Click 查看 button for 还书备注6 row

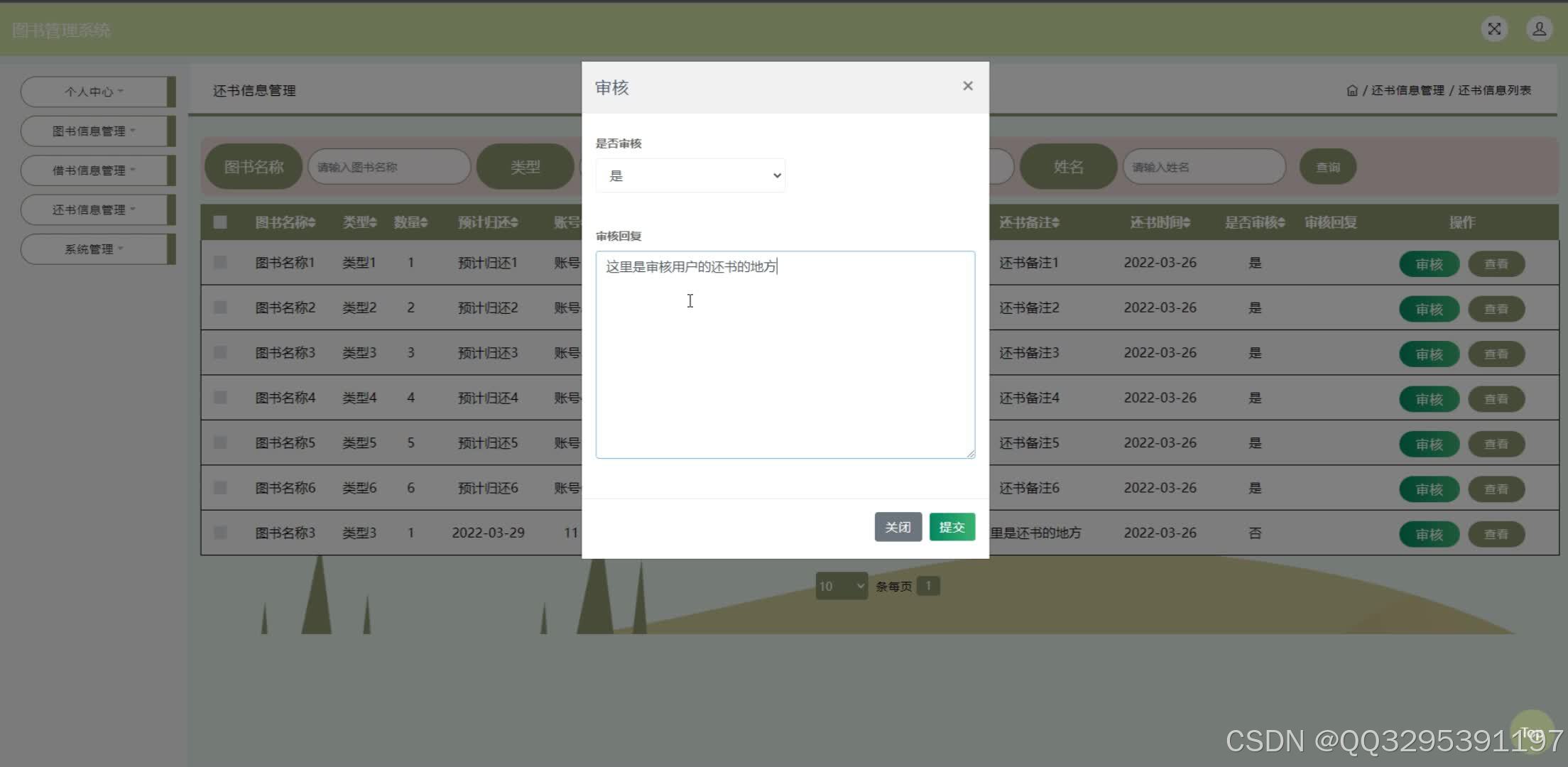tap(1496, 489)
